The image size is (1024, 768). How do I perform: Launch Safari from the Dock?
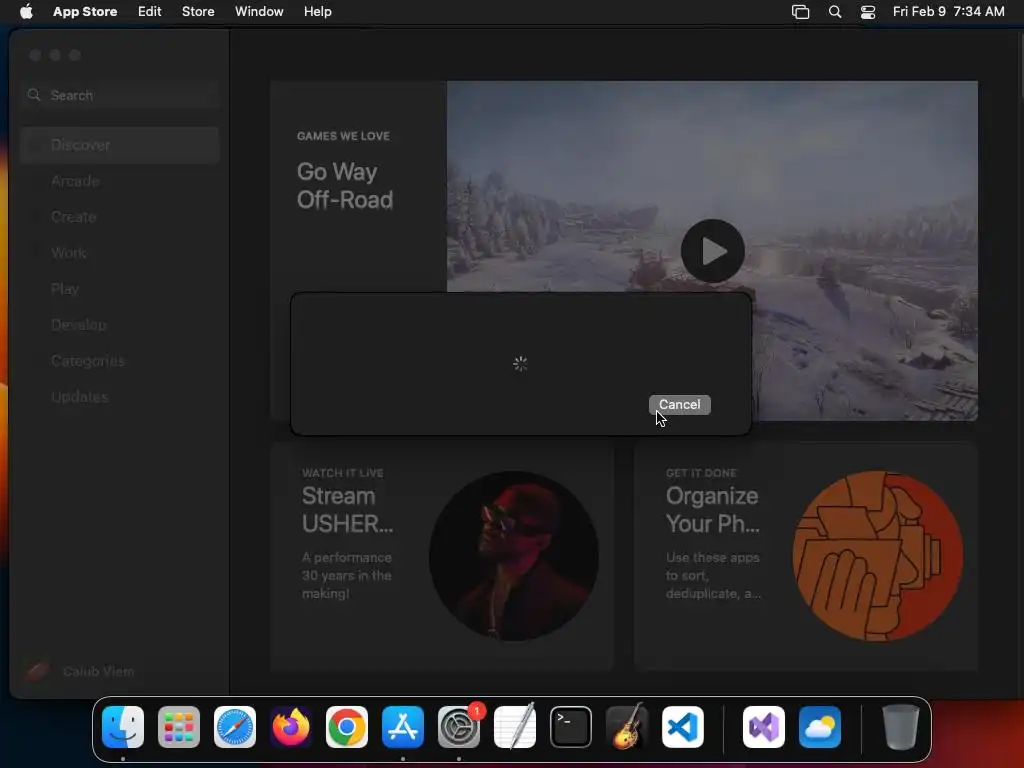point(235,727)
